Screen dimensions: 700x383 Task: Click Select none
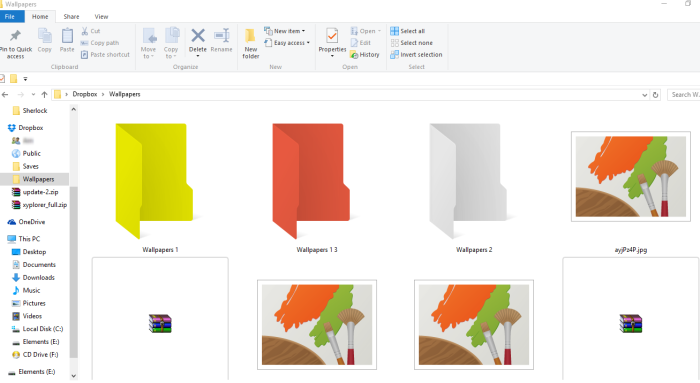pyautogui.click(x=411, y=43)
